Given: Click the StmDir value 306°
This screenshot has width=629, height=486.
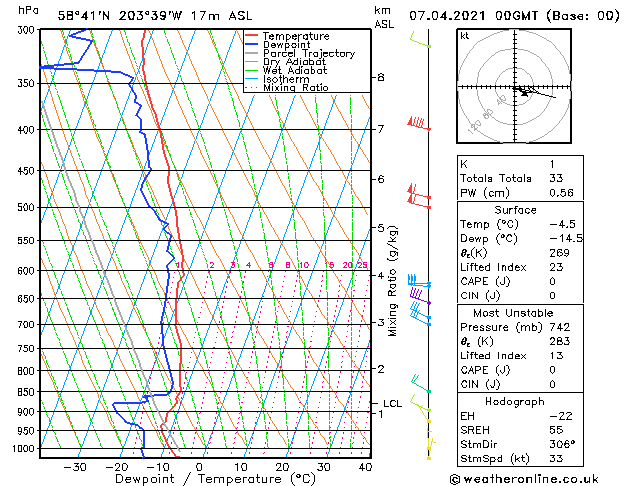Looking at the screenshot, I should [562, 445].
